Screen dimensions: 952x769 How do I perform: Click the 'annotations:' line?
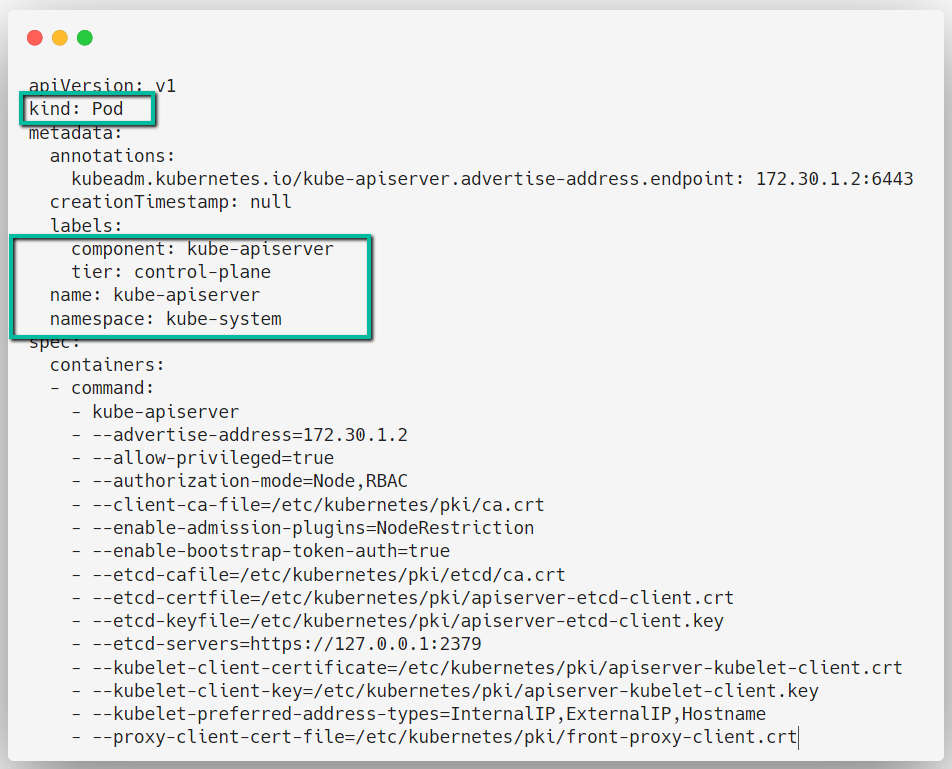(x=112, y=155)
